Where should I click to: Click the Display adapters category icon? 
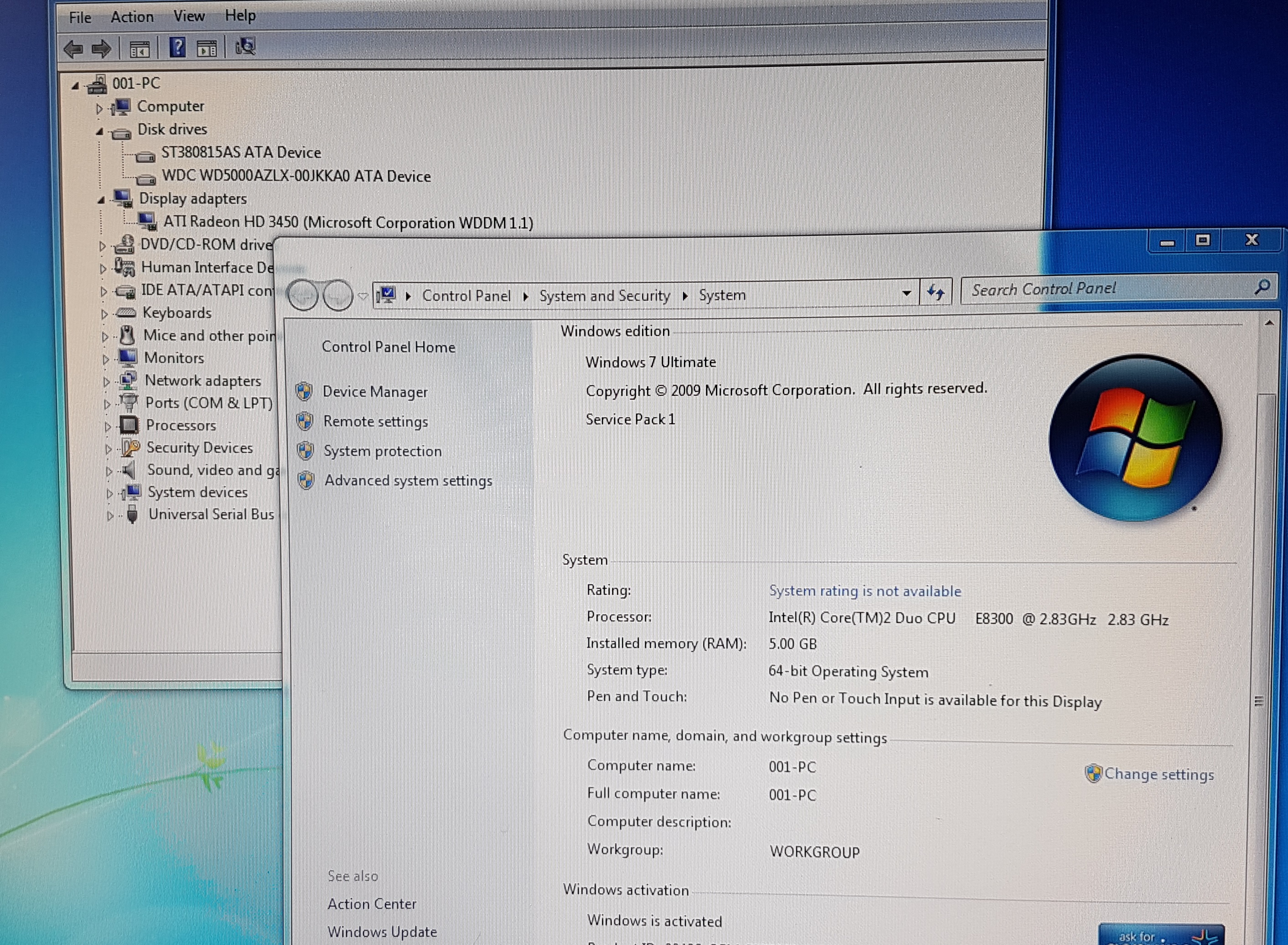pos(123,199)
